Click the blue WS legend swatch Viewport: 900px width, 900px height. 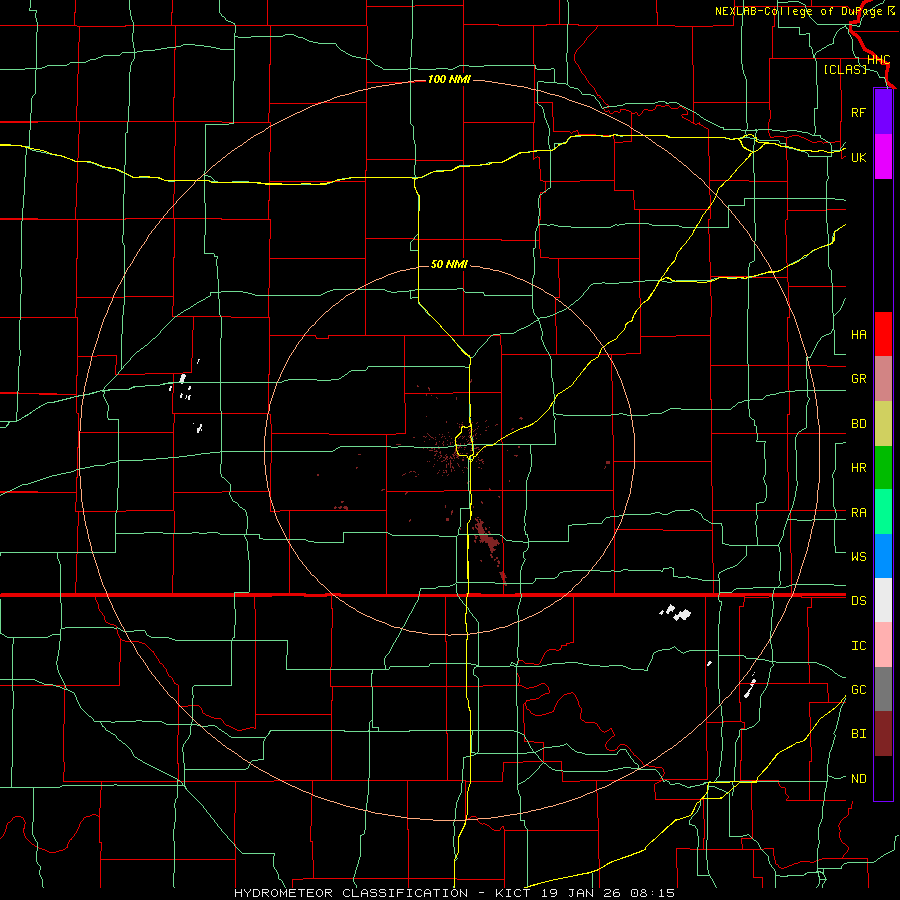point(883,556)
